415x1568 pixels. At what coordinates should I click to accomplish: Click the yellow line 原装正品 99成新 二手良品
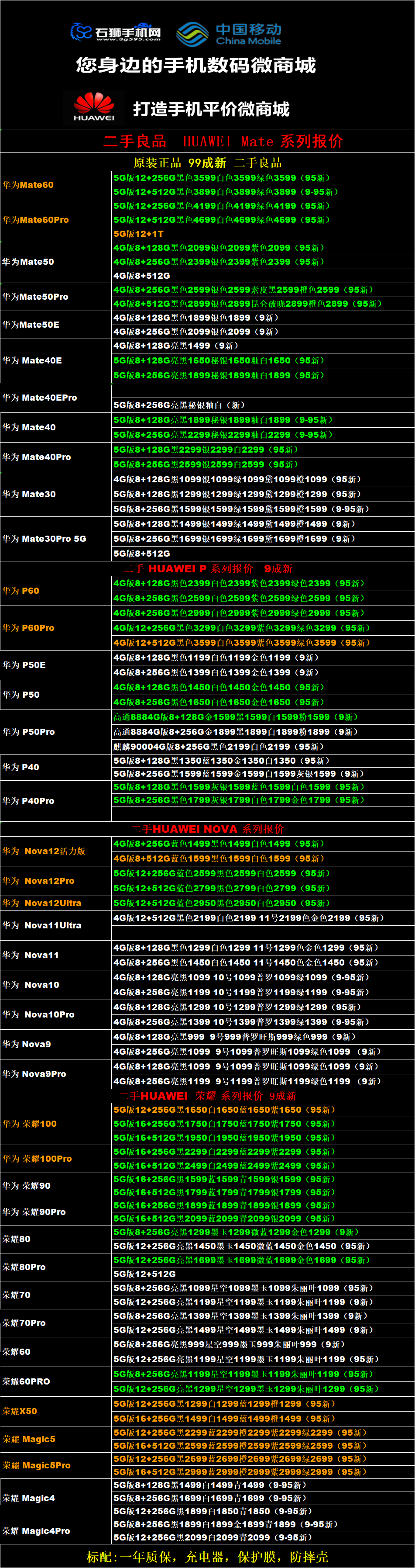coord(207,163)
